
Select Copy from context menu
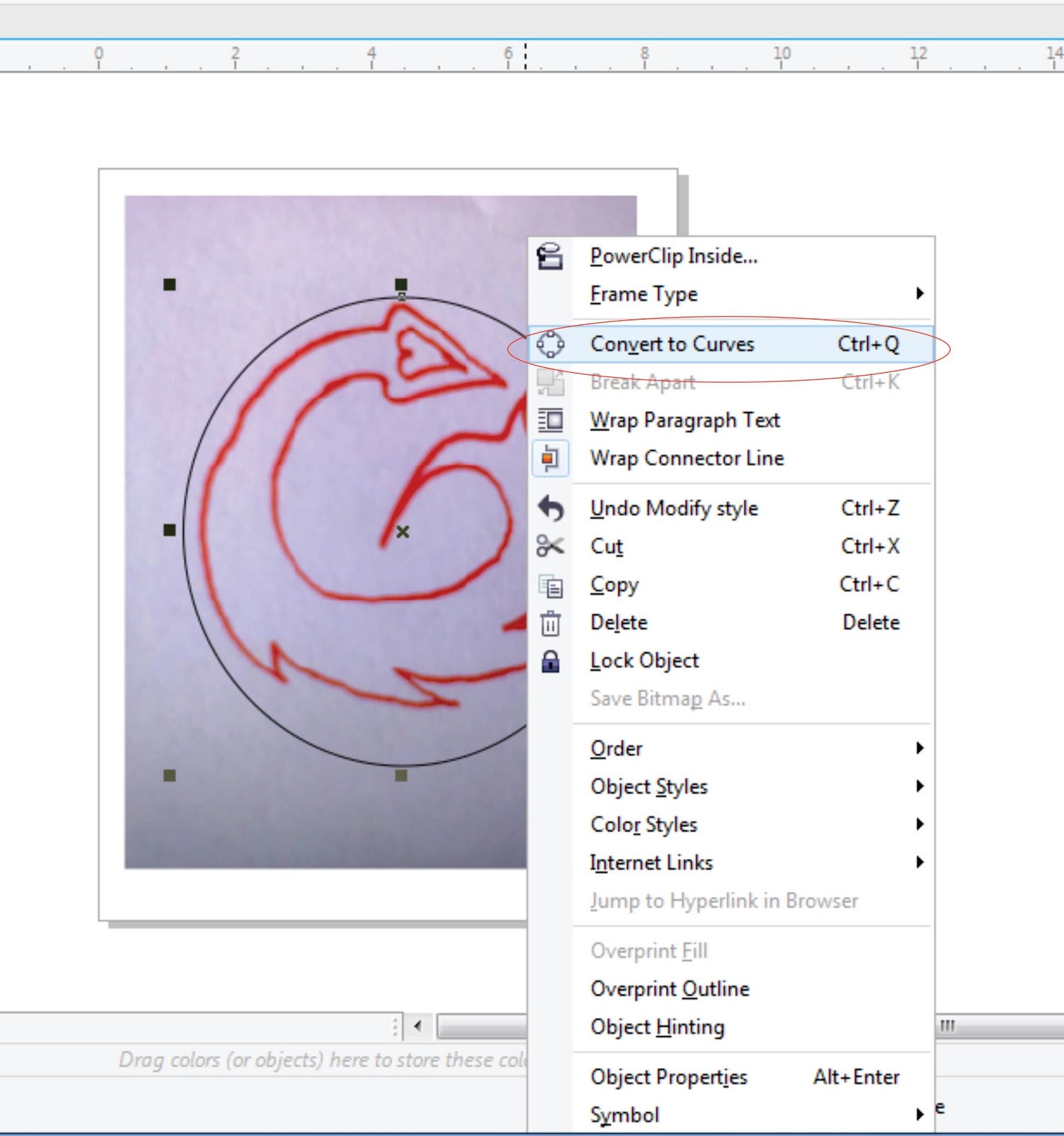(731, 584)
